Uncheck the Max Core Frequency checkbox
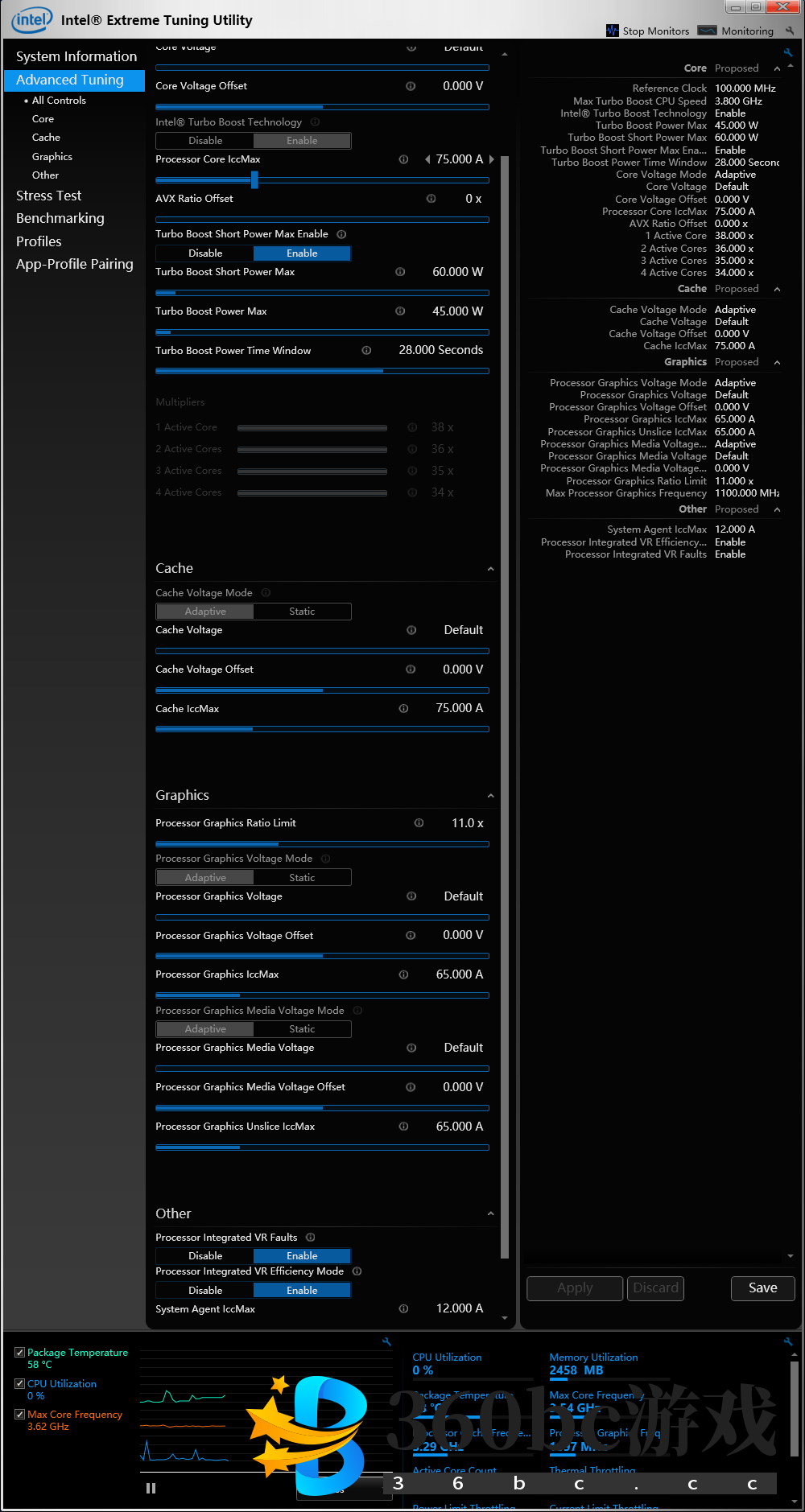The height and width of the screenshot is (1512, 805). coord(20,1414)
